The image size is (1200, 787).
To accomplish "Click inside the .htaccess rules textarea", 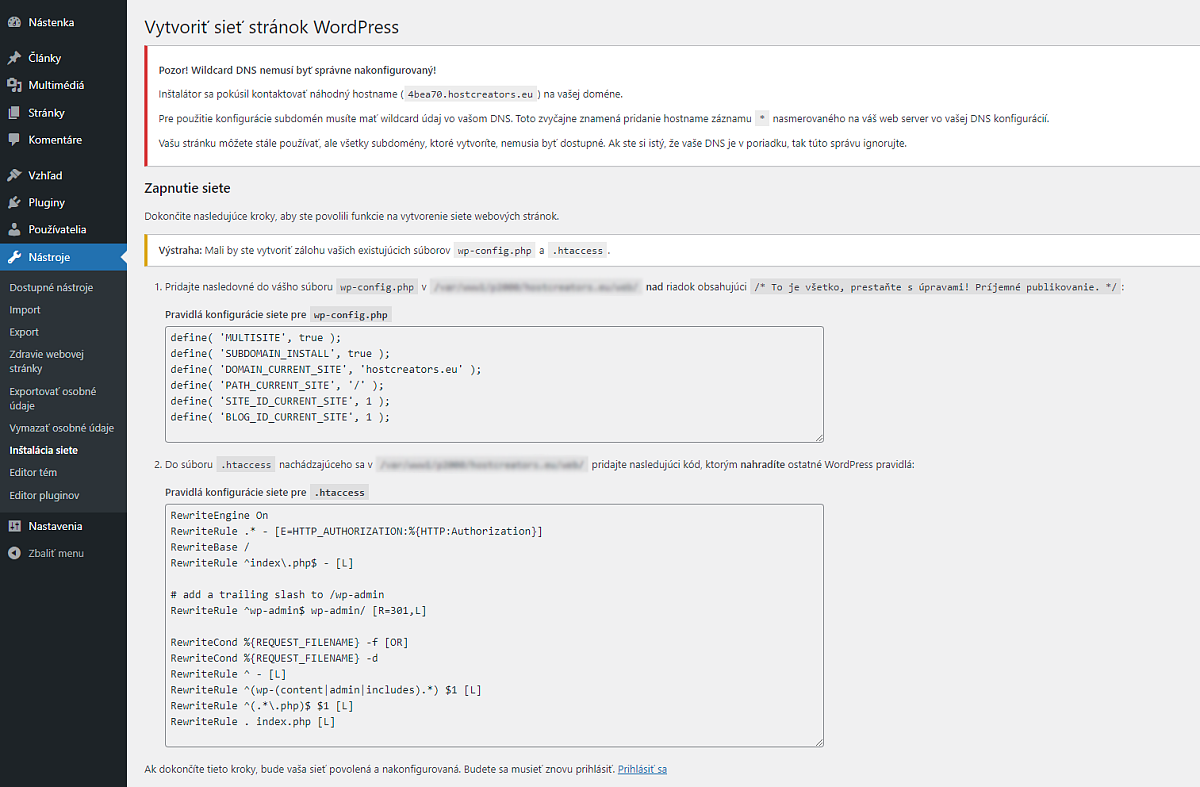I will coord(494,625).
